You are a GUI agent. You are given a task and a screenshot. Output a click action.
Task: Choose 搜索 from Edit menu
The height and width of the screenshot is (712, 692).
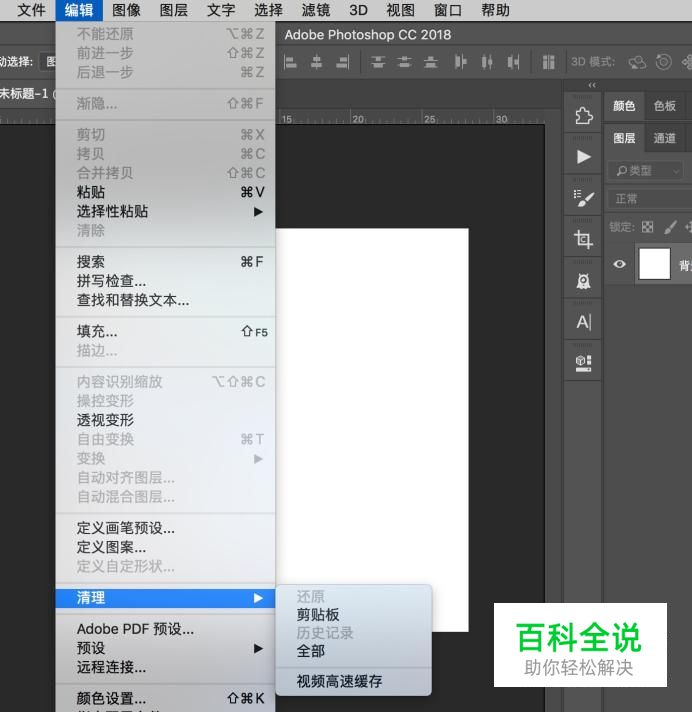pyautogui.click(x=166, y=262)
